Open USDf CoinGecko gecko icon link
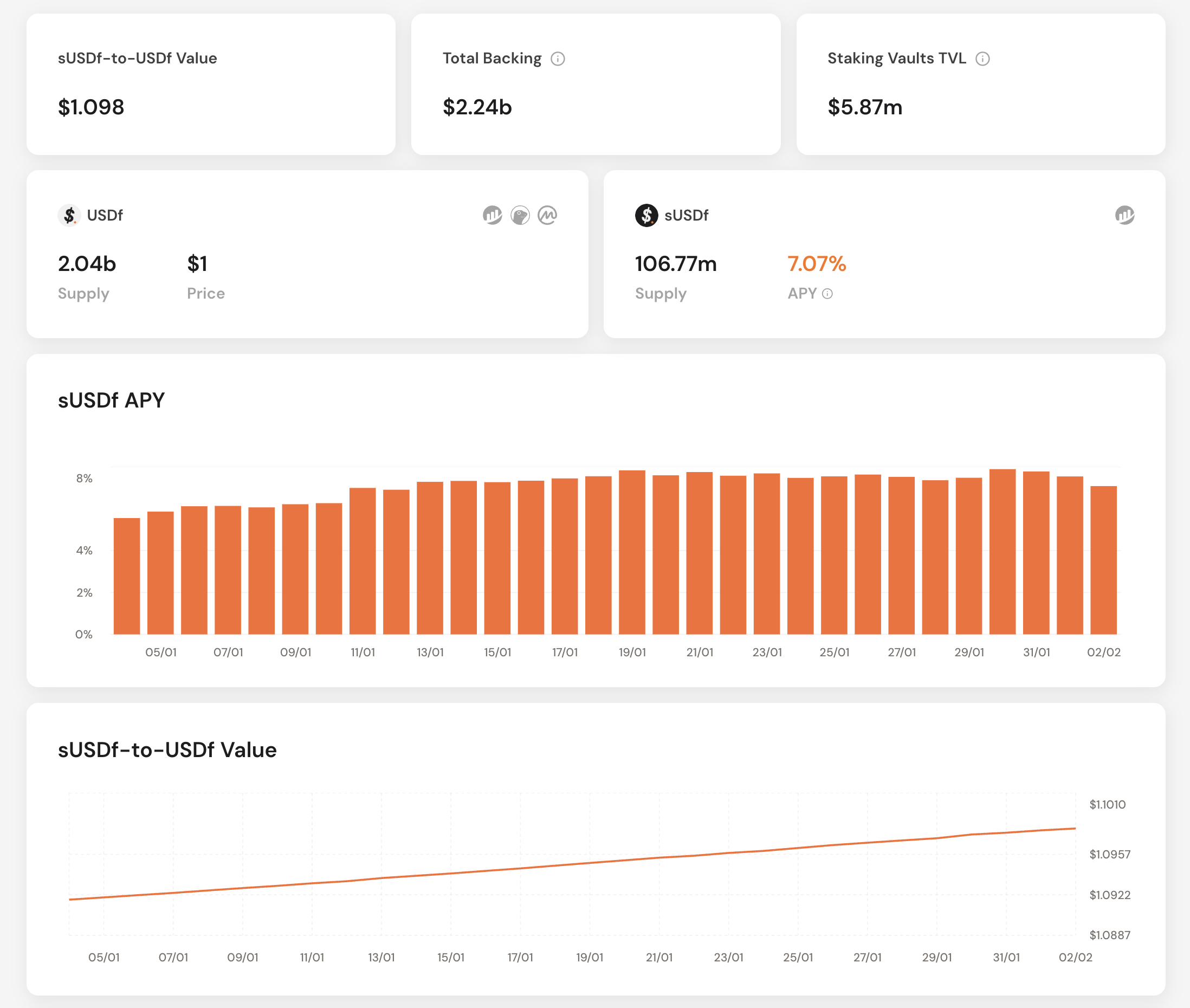1190x1008 pixels. 520,216
